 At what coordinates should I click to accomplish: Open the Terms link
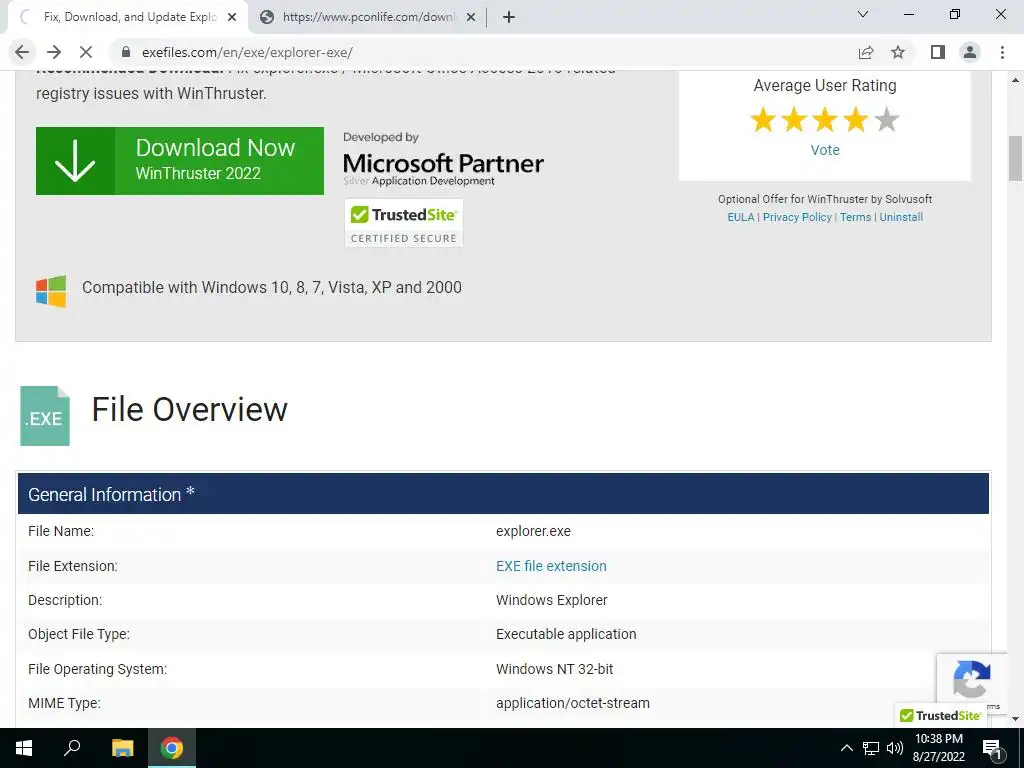click(x=856, y=217)
